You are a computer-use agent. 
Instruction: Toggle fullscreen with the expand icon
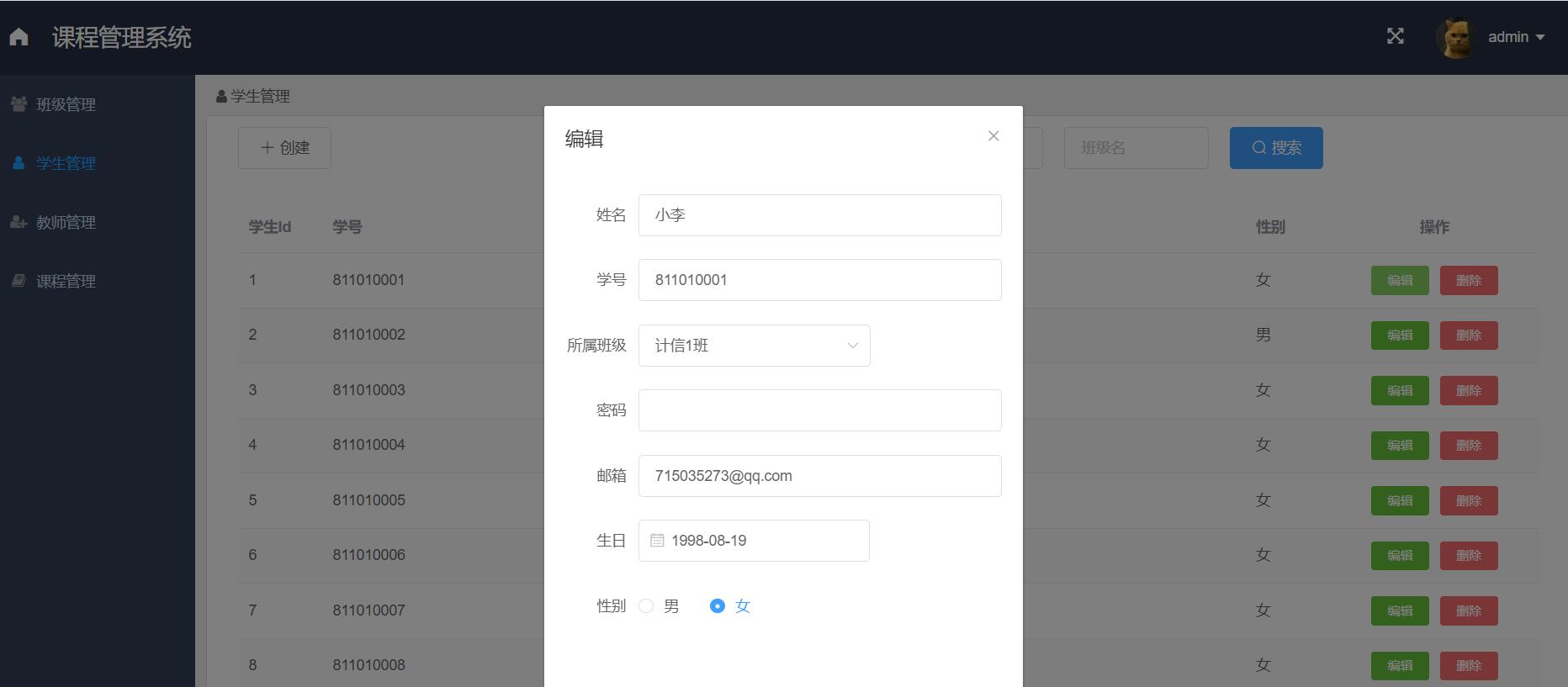(1396, 36)
